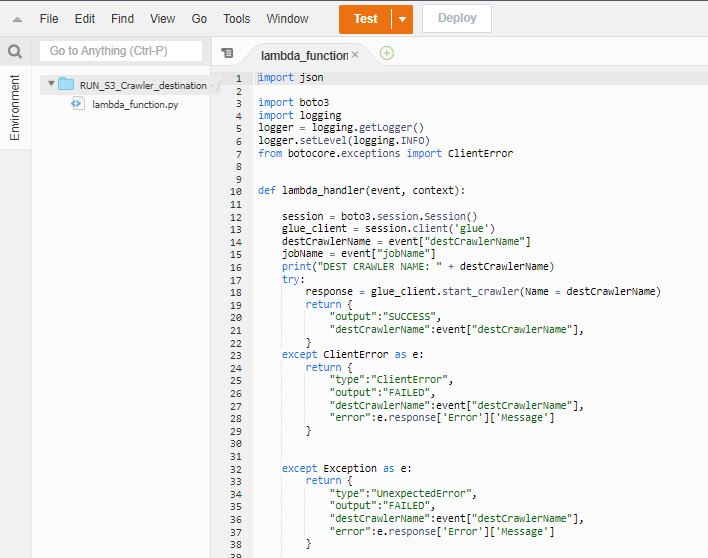Focus the Go to Anything search field
Viewport: 708px width, 558px height.
tap(120, 51)
